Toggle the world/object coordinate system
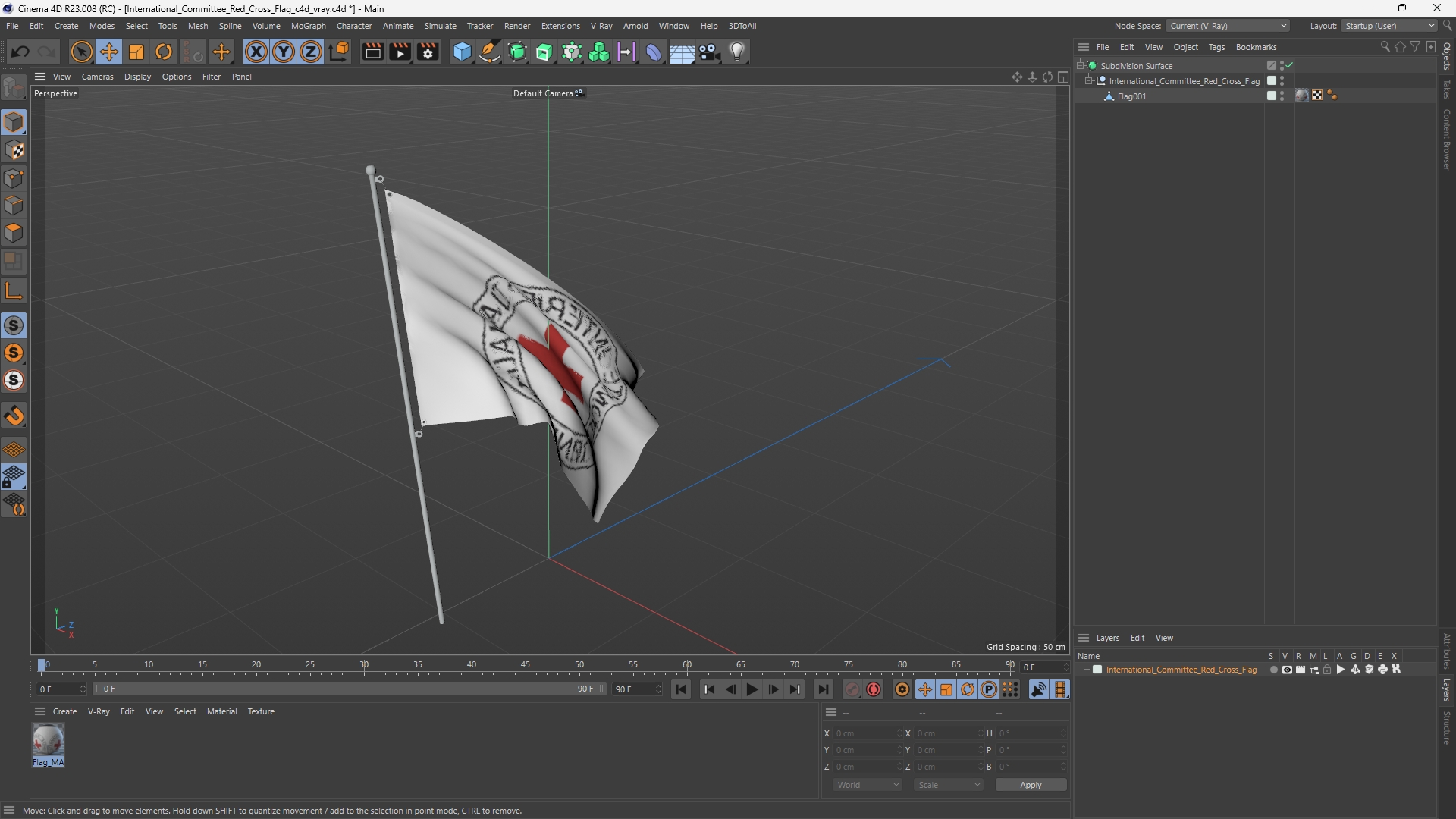The width and height of the screenshot is (1456, 819). click(340, 52)
